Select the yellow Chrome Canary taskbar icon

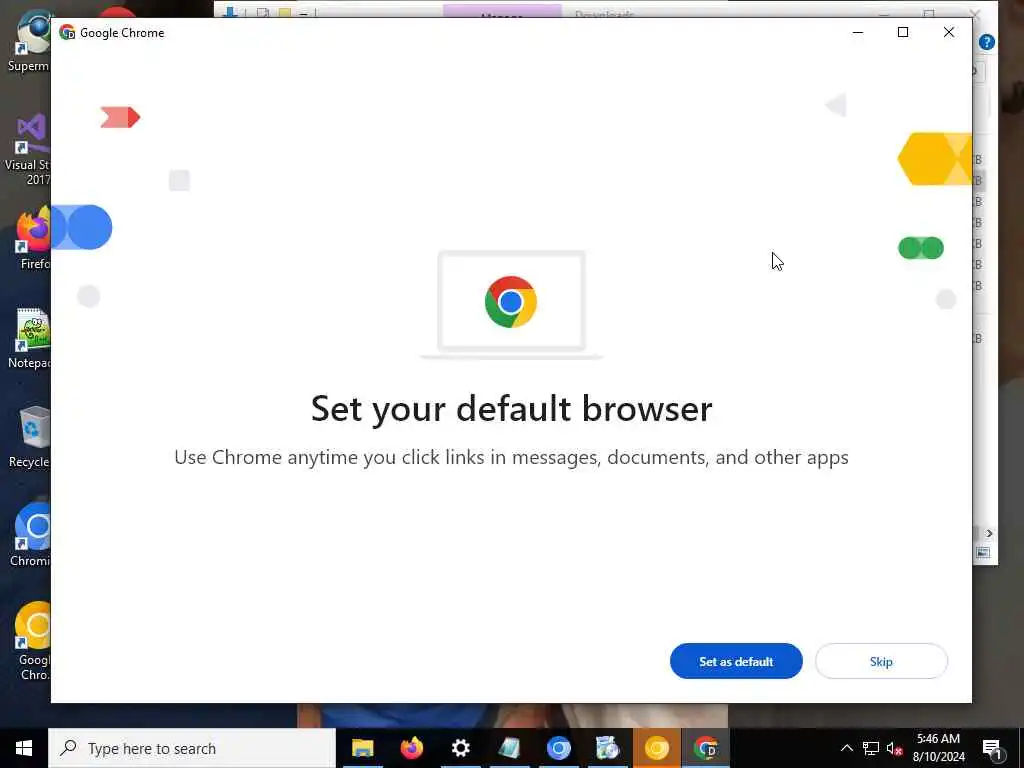pyautogui.click(x=656, y=748)
